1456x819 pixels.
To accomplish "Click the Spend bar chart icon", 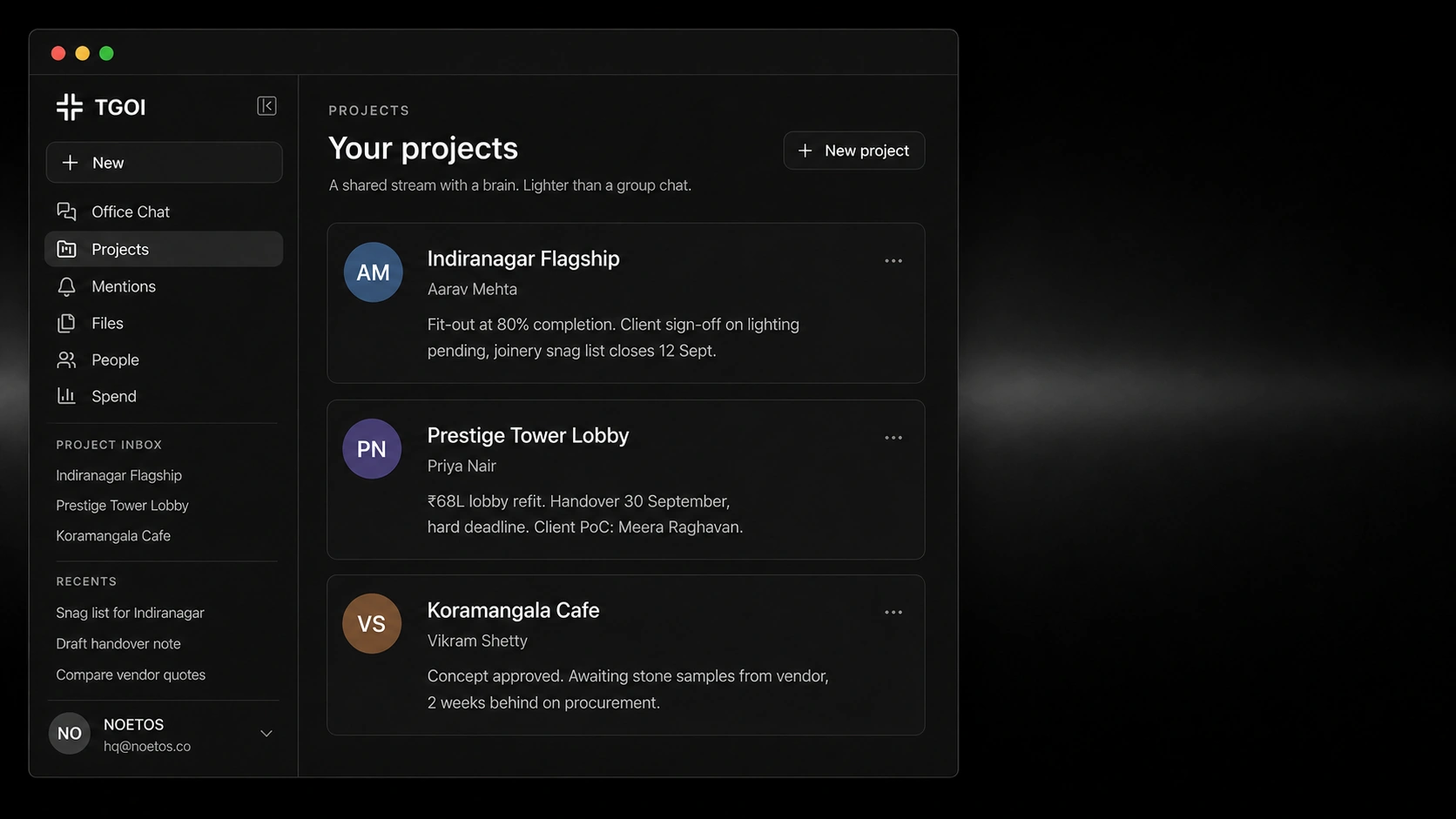I will click(67, 396).
